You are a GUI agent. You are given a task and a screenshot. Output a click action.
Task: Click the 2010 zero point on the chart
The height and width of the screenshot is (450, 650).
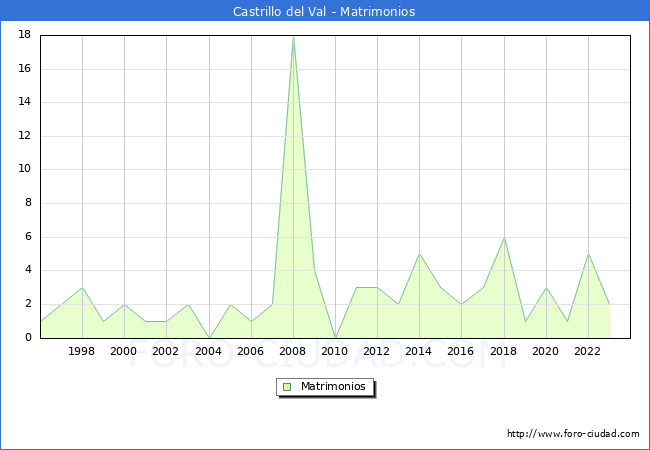pyautogui.click(x=335, y=337)
